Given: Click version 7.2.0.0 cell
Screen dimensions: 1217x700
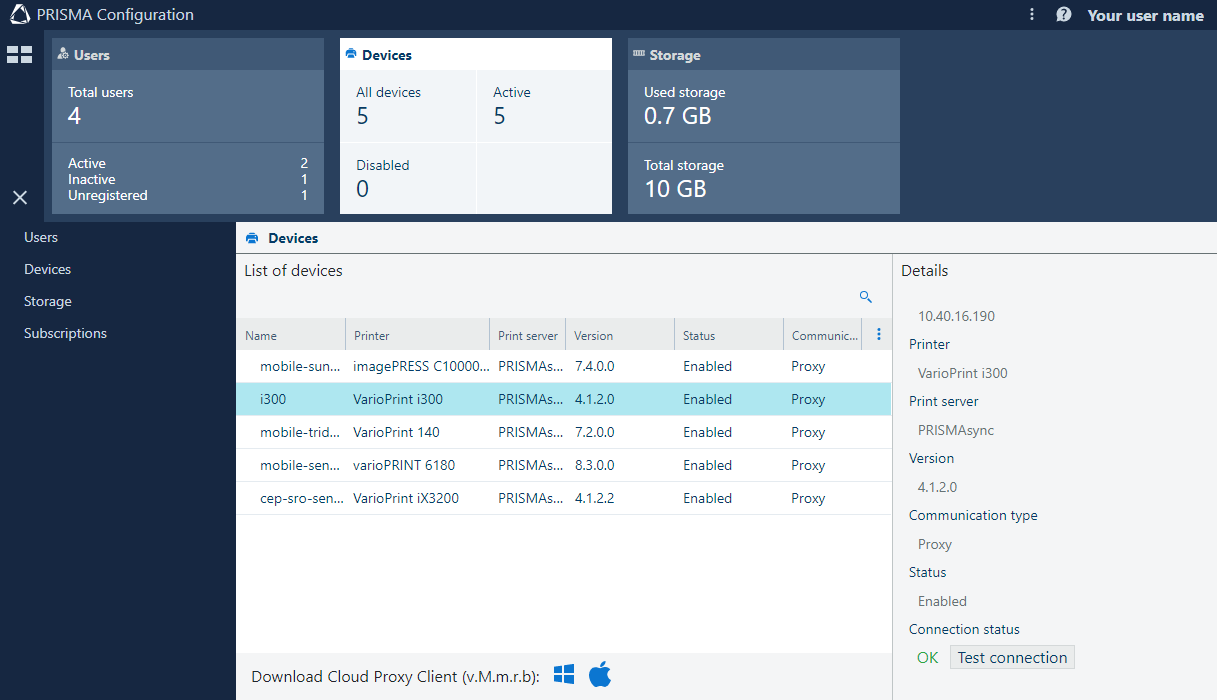Looking at the screenshot, I should coord(595,432).
